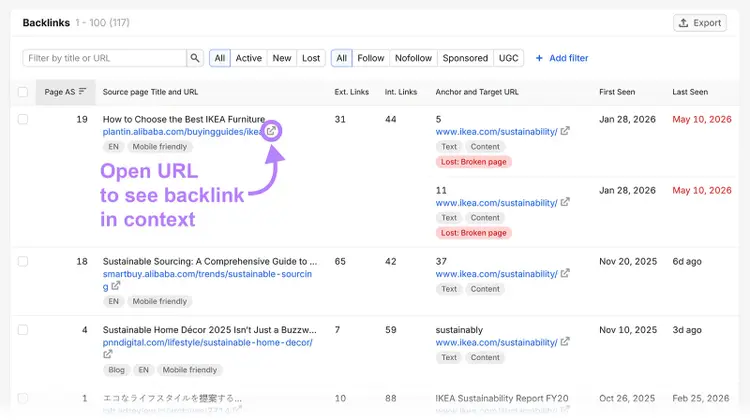Click IKEA Sustainability Report FY20 anchor text

[502, 398]
